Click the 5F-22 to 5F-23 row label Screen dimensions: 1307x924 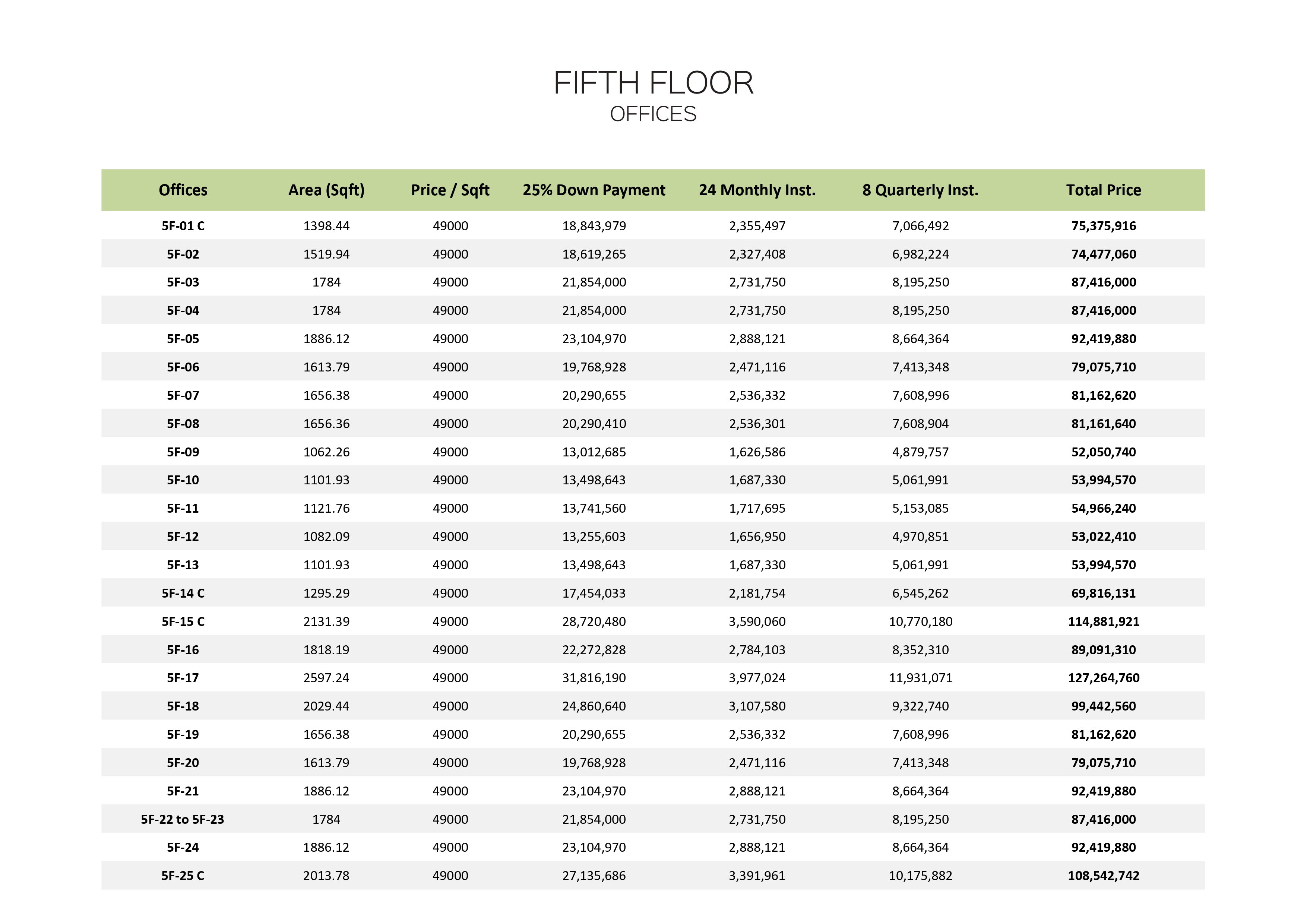(183, 819)
